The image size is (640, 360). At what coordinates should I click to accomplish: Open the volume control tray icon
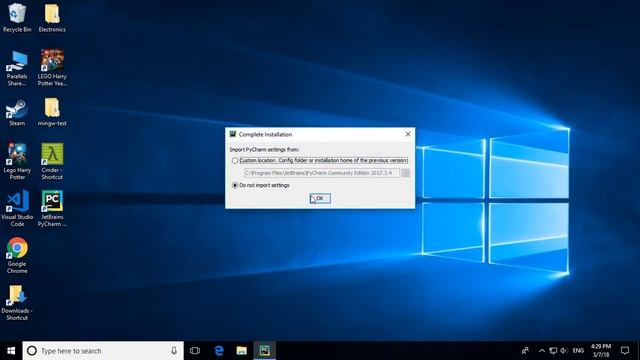tap(564, 351)
